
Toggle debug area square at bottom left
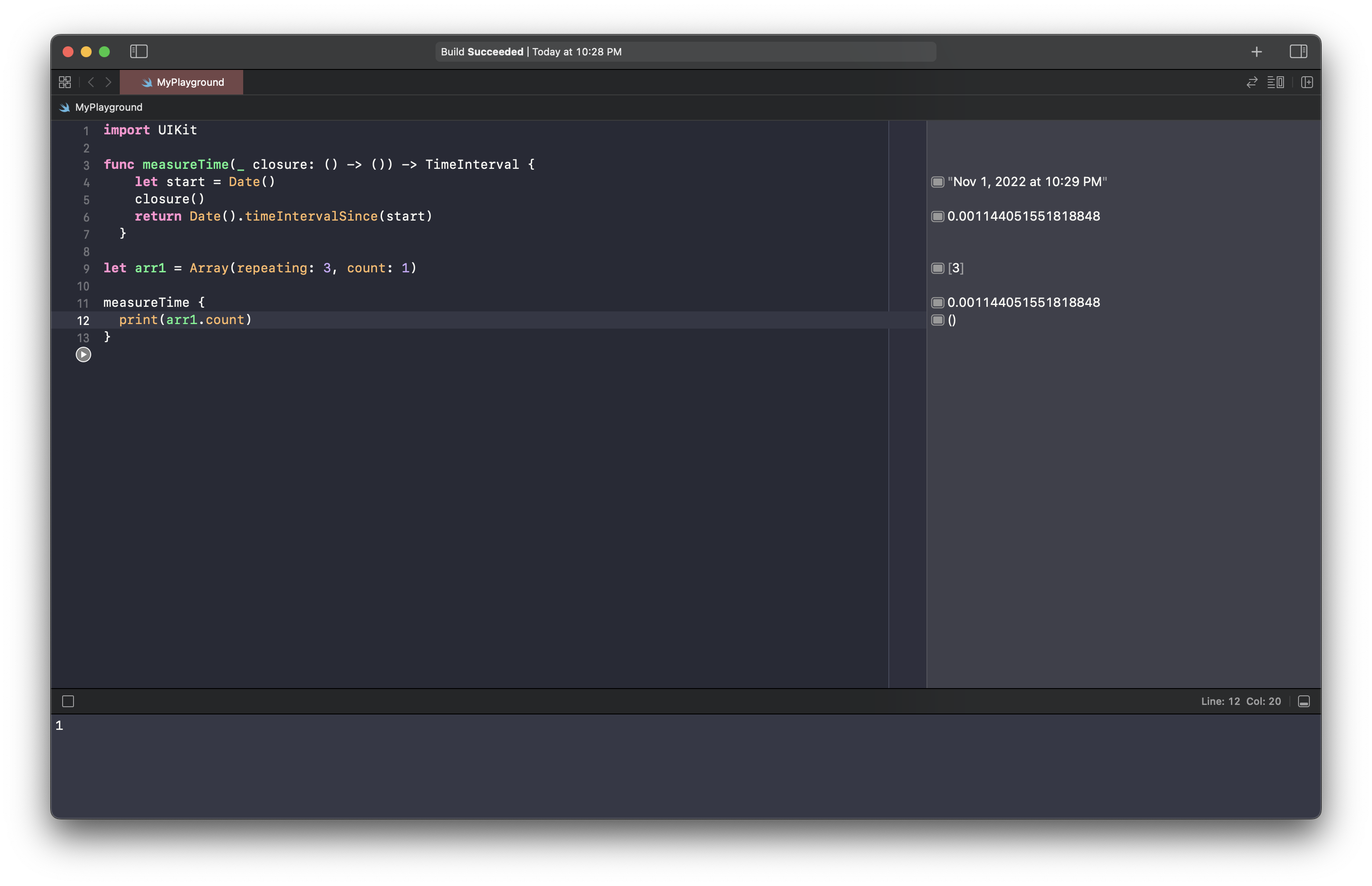coord(68,701)
